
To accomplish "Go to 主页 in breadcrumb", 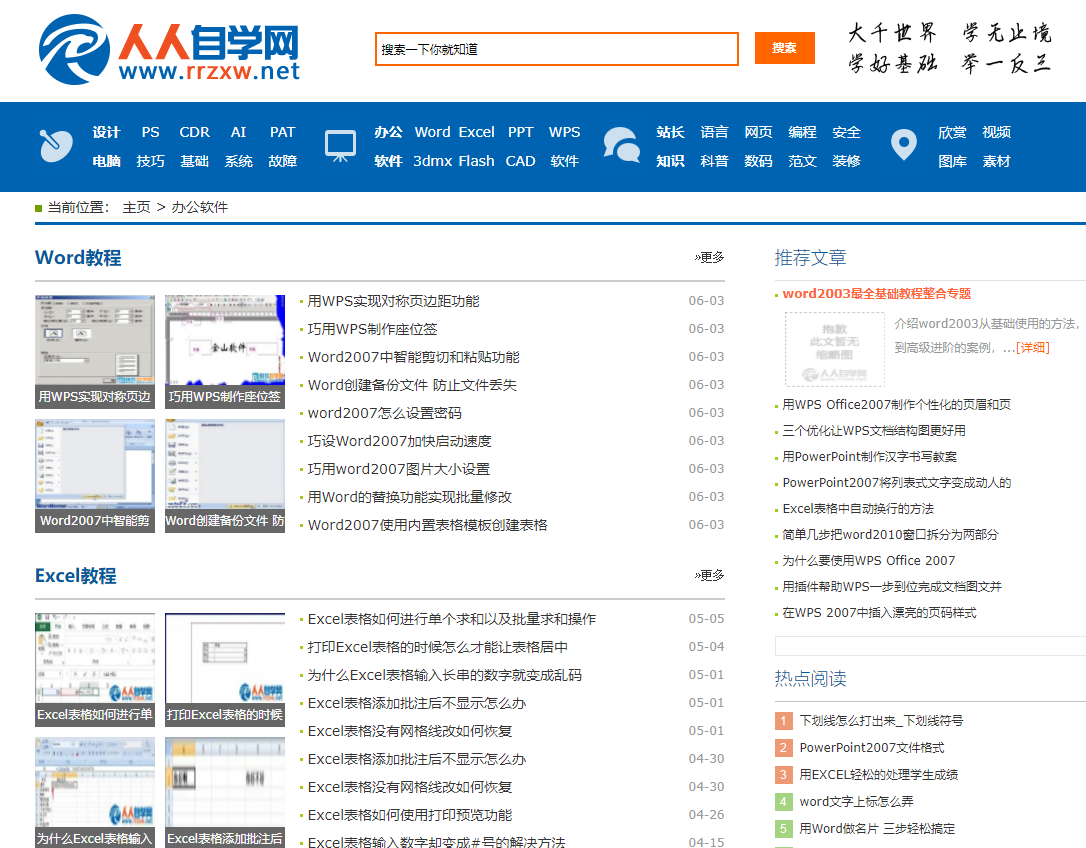I will pyautogui.click(x=136, y=207).
